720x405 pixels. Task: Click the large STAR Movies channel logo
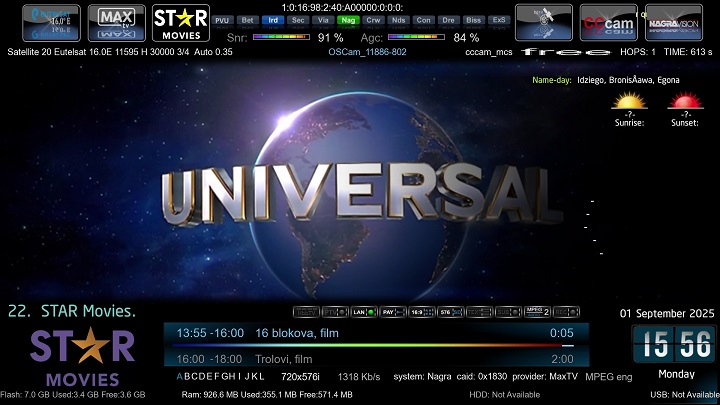tap(83, 357)
